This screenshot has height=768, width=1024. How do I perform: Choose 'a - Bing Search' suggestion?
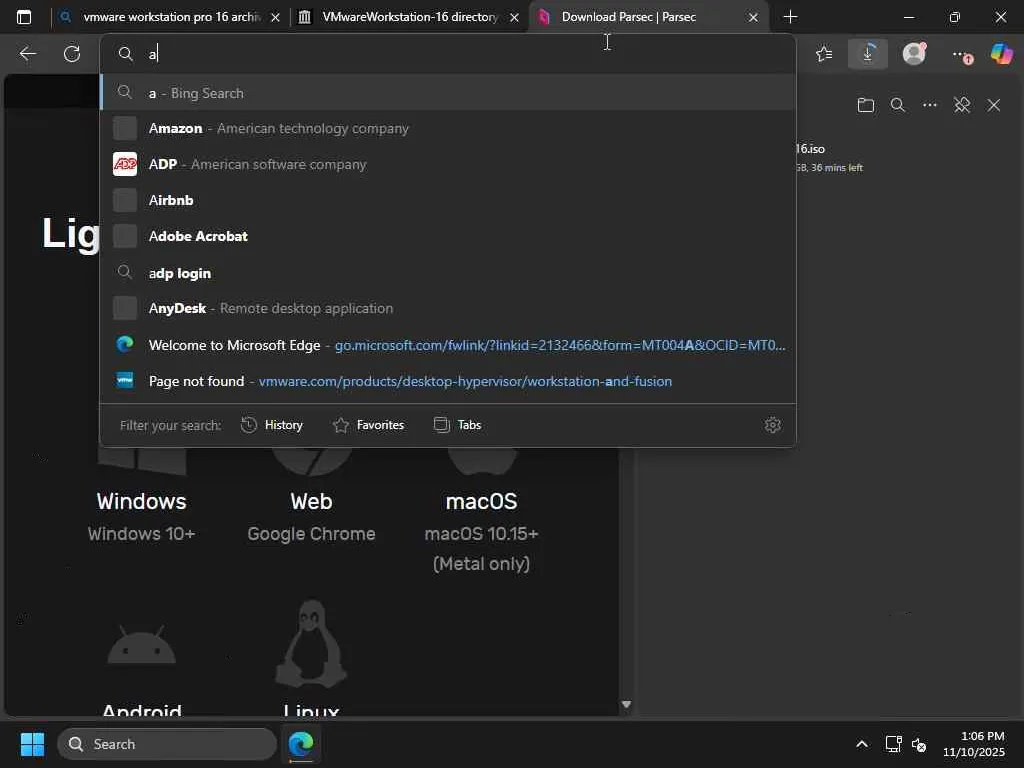(448, 93)
